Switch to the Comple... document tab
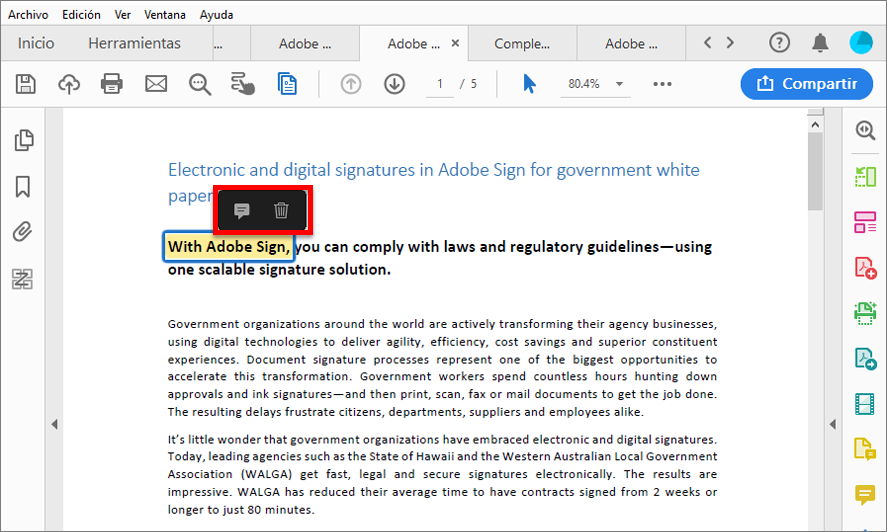The width and height of the screenshot is (887, 532). (x=522, y=44)
